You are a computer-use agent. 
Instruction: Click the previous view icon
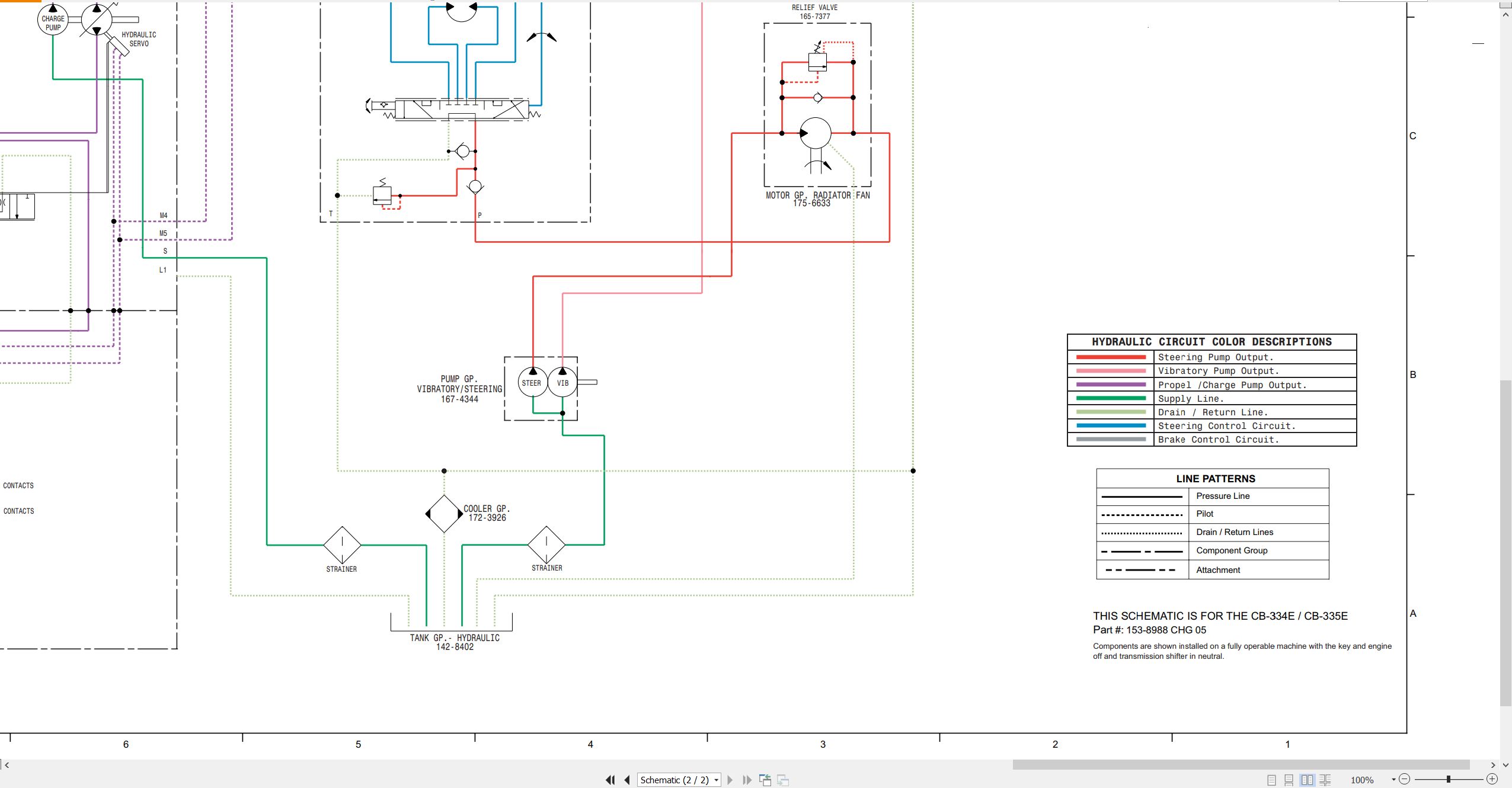pos(765,780)
